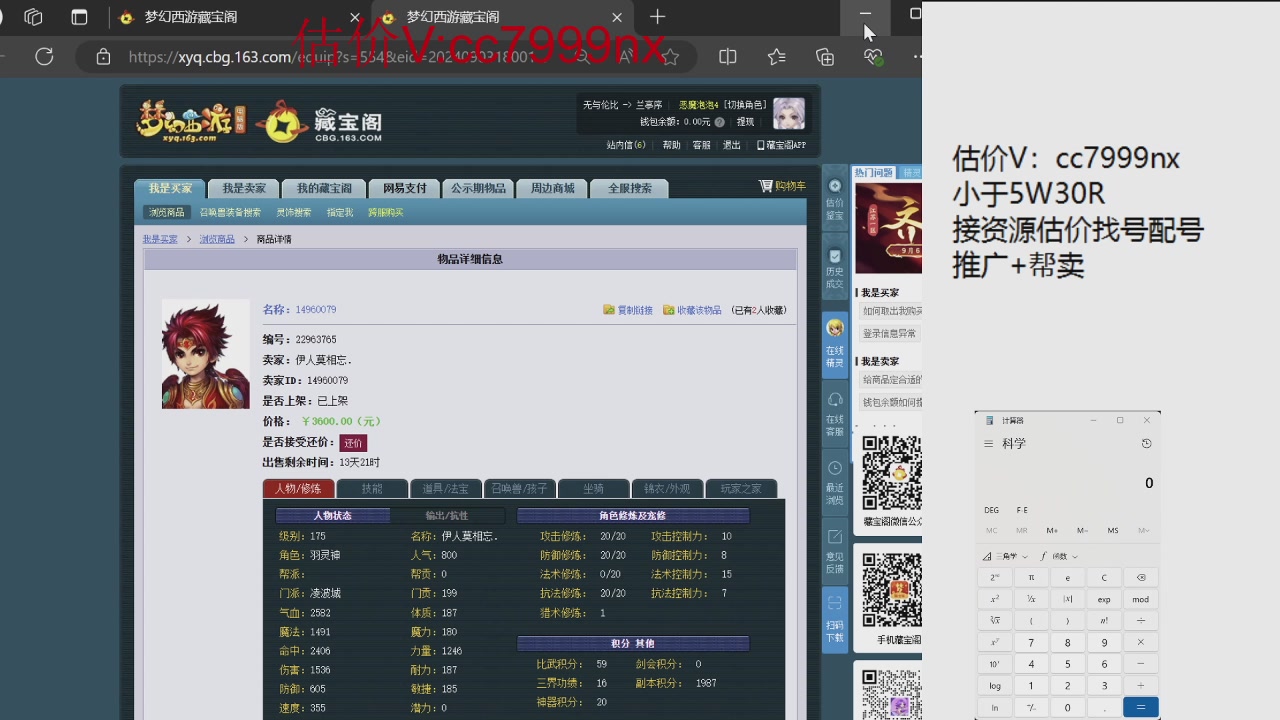Click the 退出 logout link

(732, 145)
